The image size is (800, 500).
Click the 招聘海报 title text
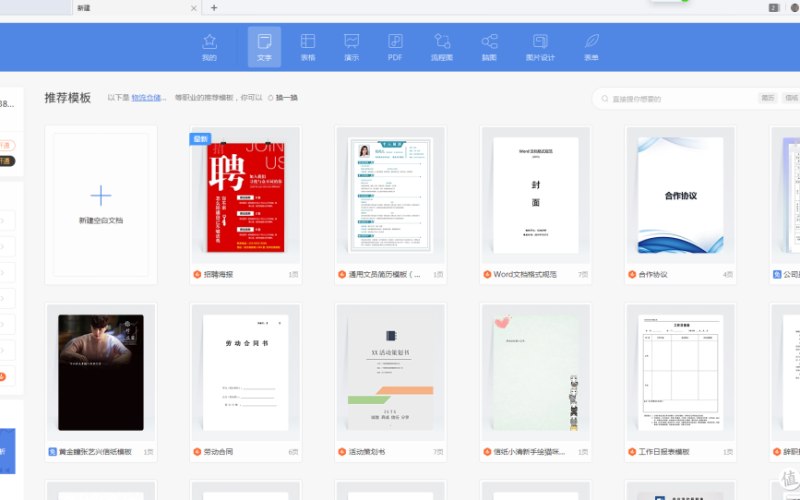218,274
